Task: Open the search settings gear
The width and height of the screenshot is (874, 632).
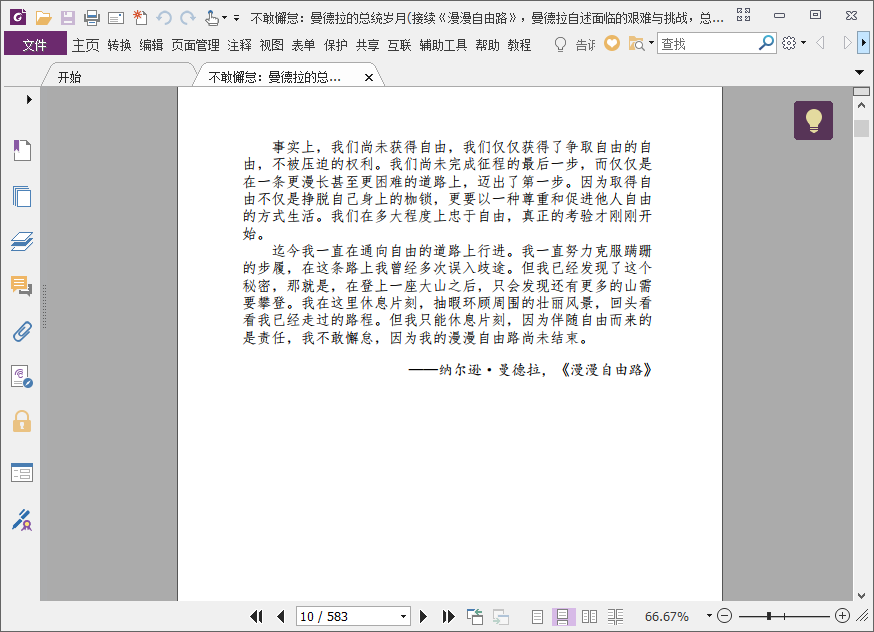Action: pyautogui.click(x=789, y=43)
